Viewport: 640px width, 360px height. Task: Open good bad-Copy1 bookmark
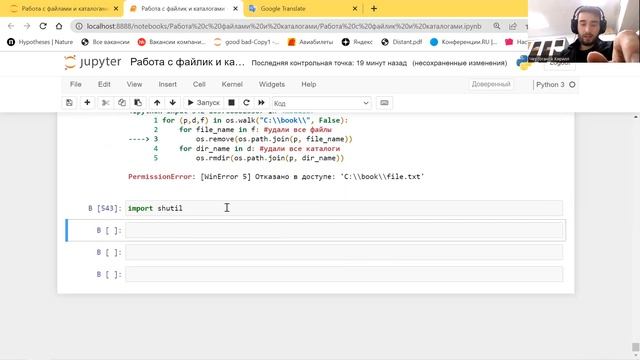click(247, 42)
